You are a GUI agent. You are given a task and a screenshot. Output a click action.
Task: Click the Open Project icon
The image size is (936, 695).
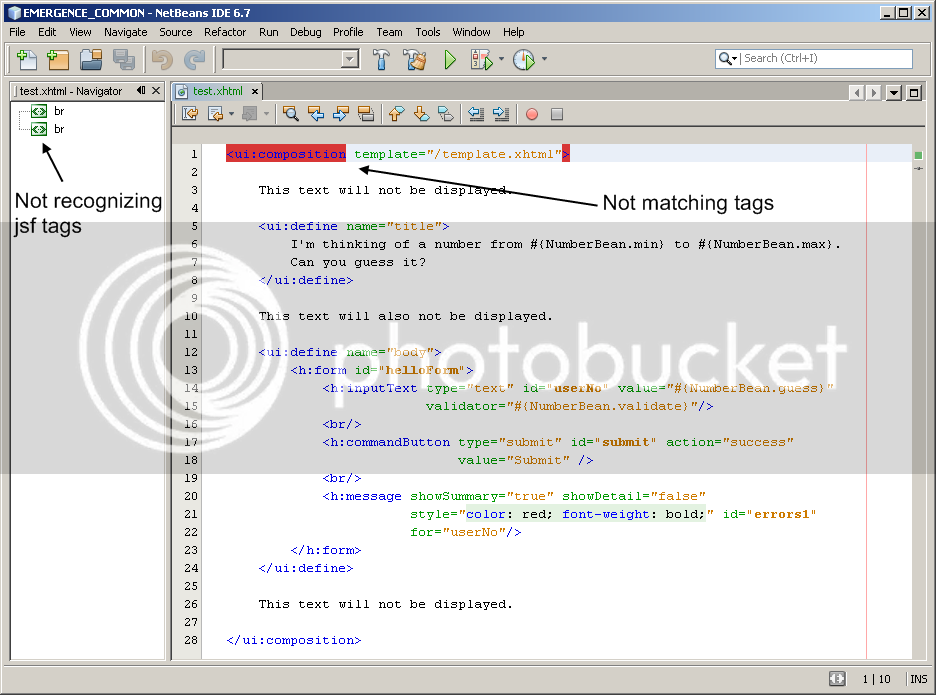(x=91, y=59)
